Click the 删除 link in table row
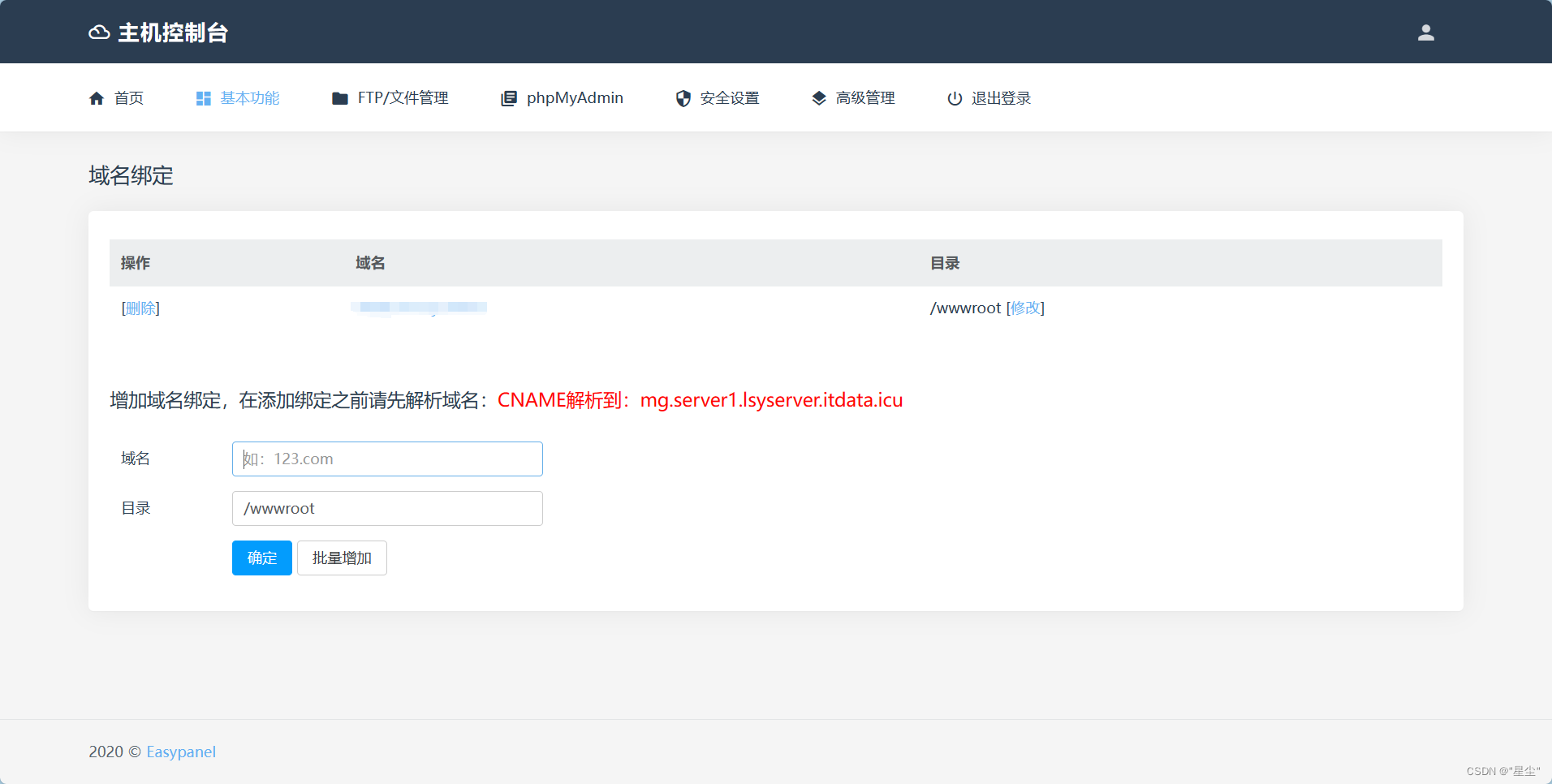This screenshot has height=784, width=1552. (140, 308)
